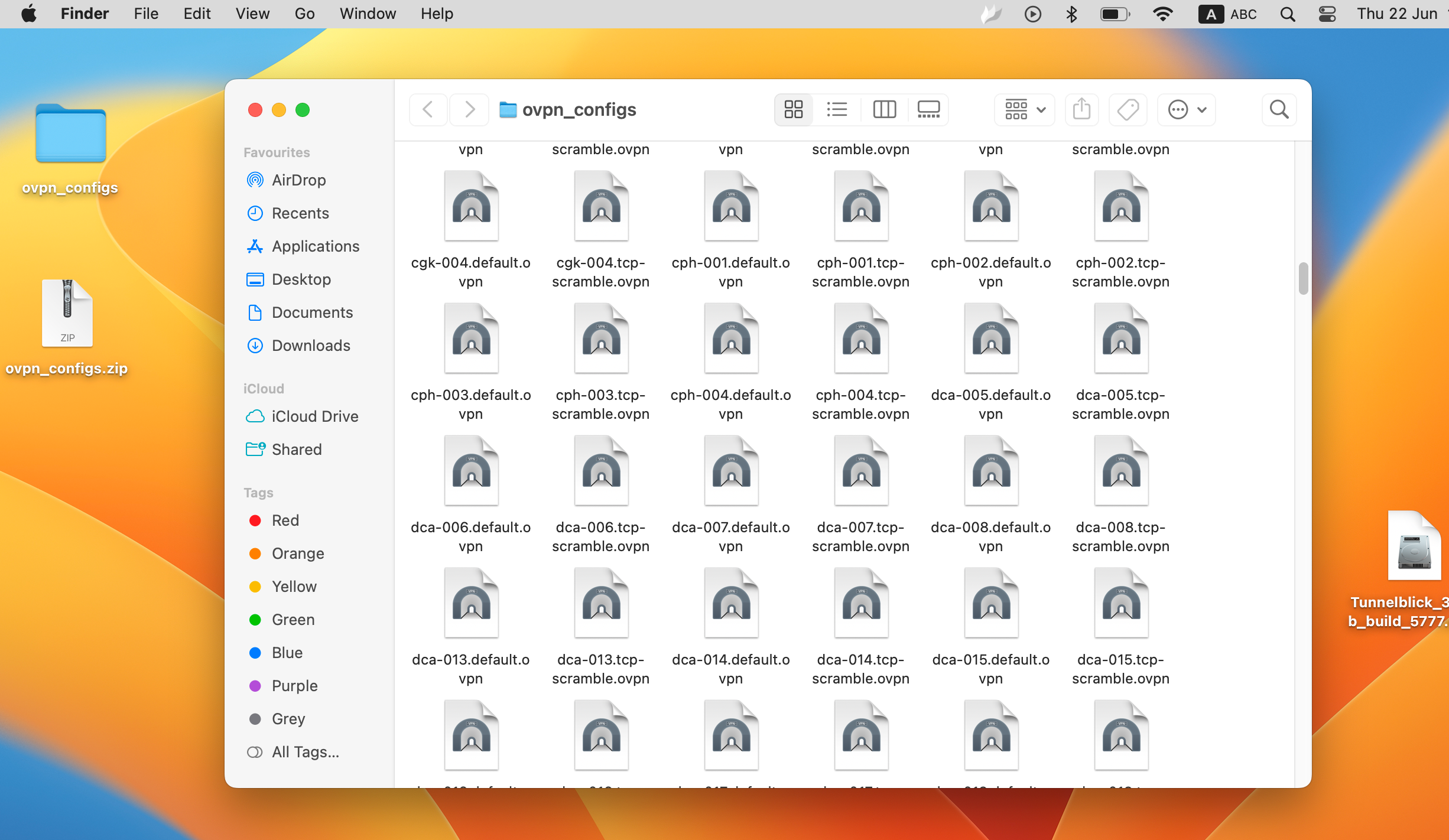Select the Red tag
This screenshot has height=840, width=1449.
(x=285, y=520)
